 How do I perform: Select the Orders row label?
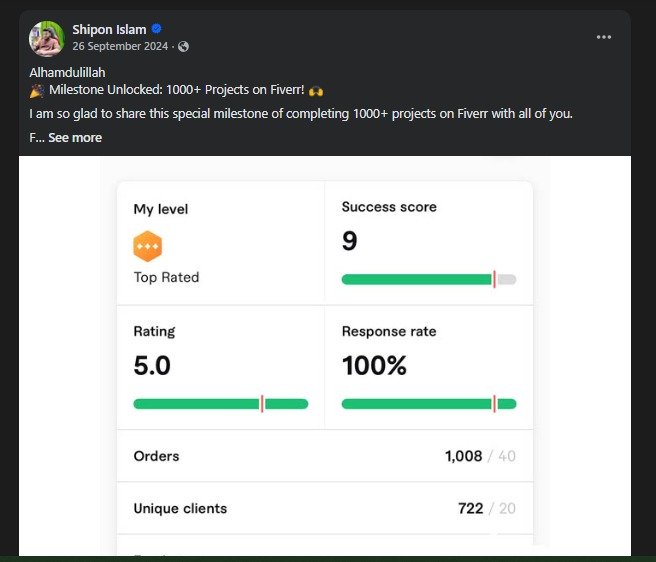click(156, 456)
